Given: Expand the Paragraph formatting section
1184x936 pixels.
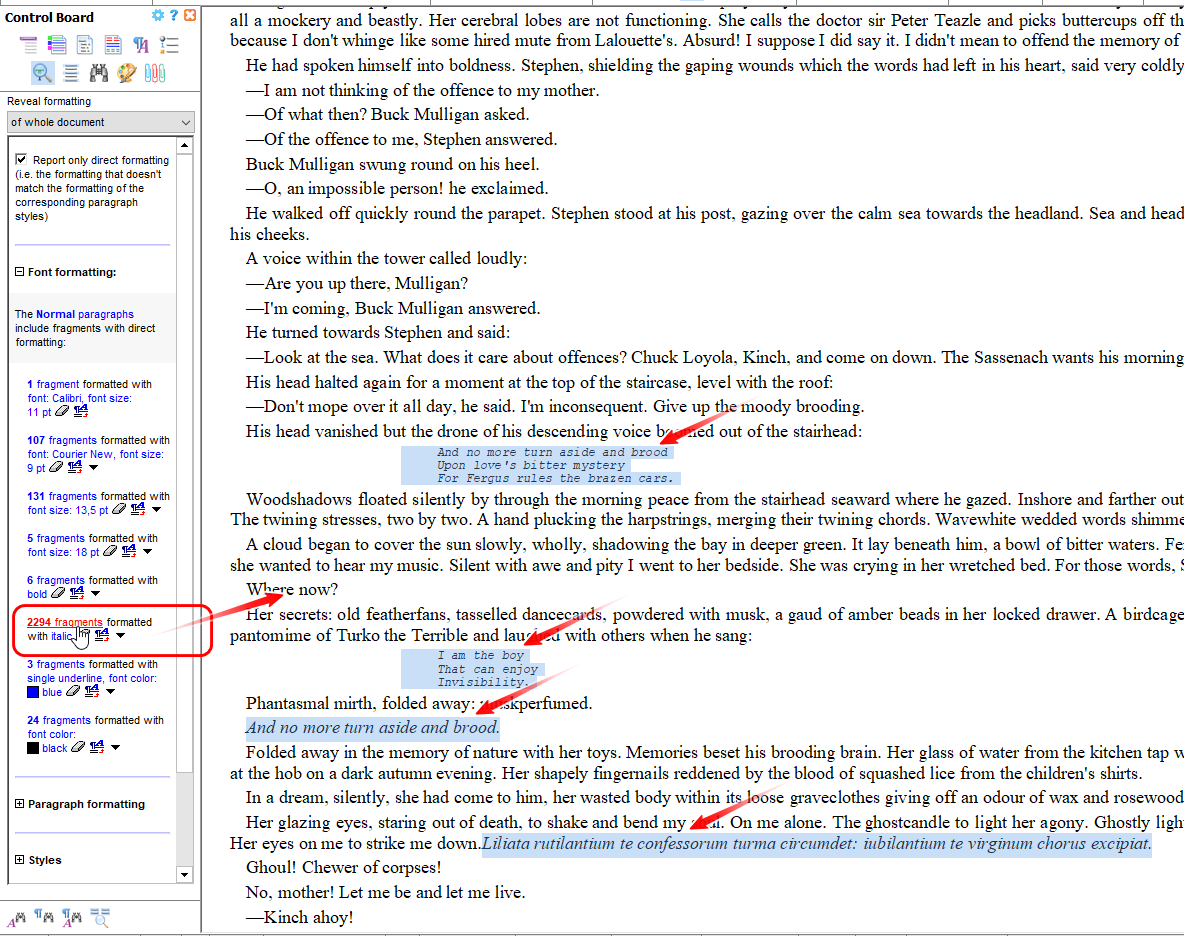Looking at the screenshot, I should click(20, 804).
